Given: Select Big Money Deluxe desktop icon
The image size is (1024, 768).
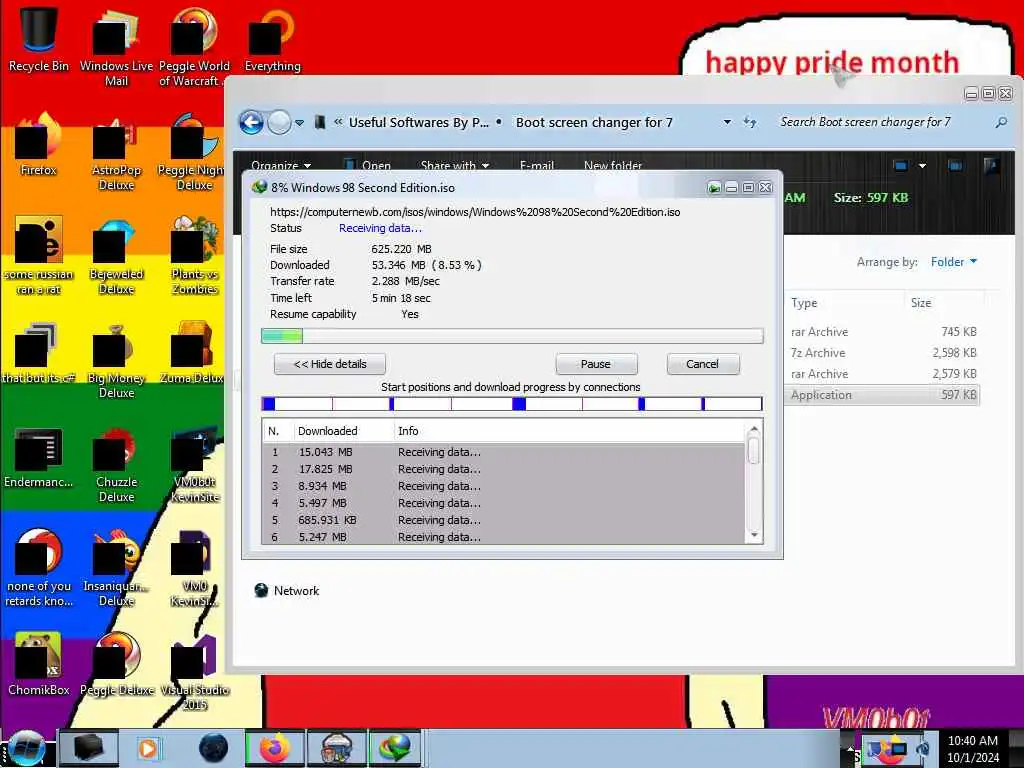Looking at the screenshot, I should (116, 360).
